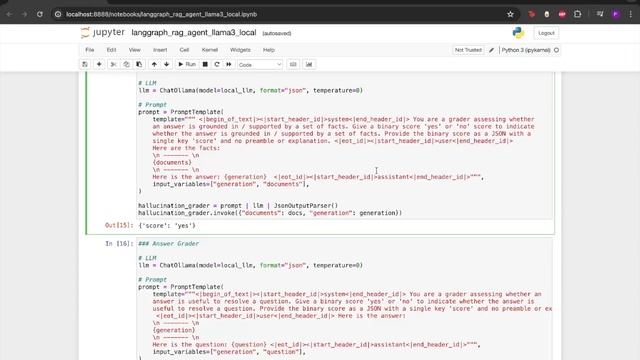Run the selected cell

[x=187, y=64]
